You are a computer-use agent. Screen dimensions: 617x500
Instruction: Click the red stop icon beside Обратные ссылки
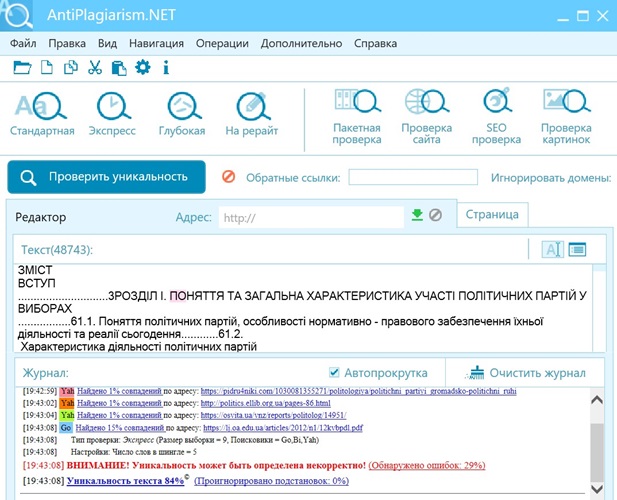tap(229, 177)
